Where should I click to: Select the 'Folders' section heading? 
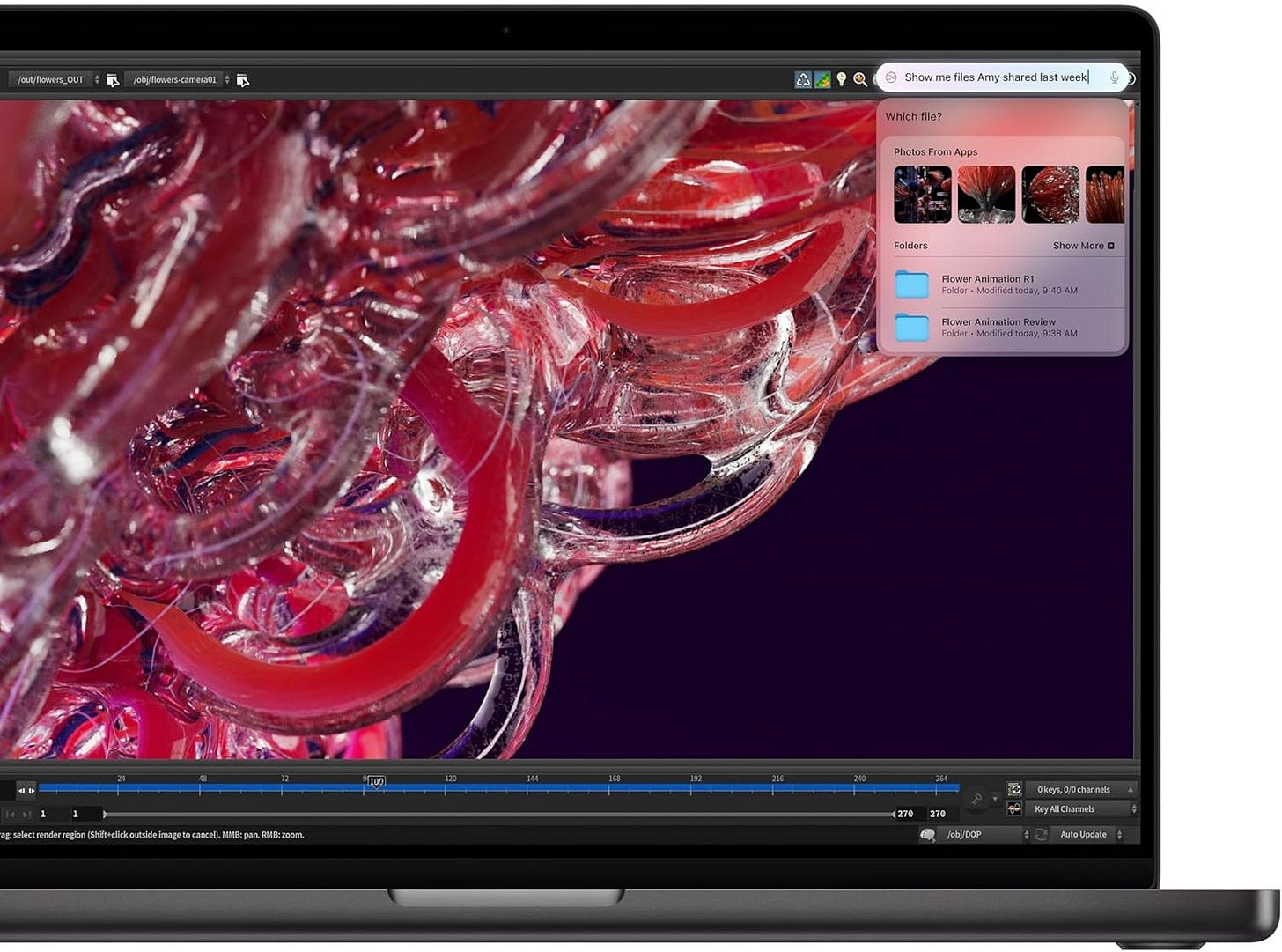[x=910, y=246]
